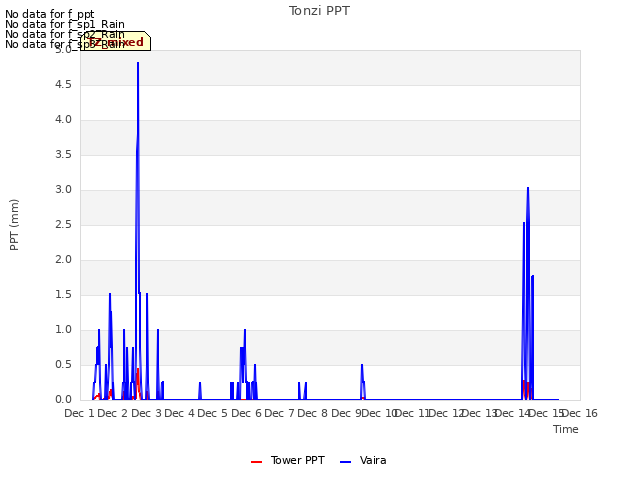Image resolution: width=640 pixels, height=480 pixels.
Task: Click the 2.0 y-axis tick label
Action: click(x=63, y=260)
